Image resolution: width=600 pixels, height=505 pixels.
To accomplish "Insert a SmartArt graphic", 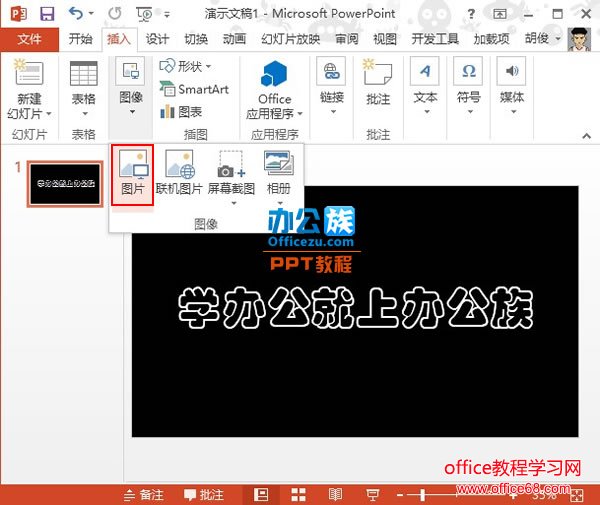I will click(x=194, y=89).
